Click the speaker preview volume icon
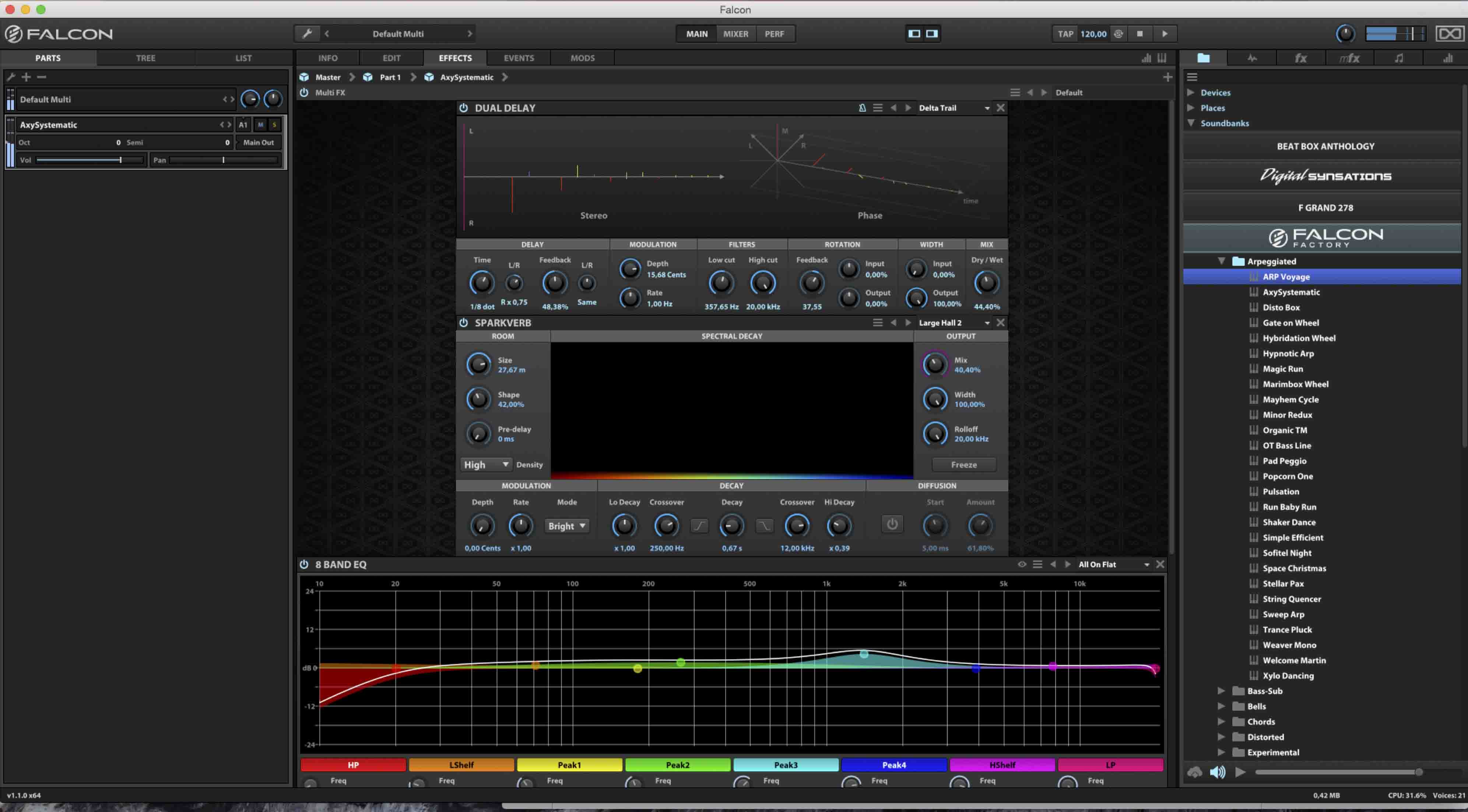1468x812 pixels. click(1217, 772)
